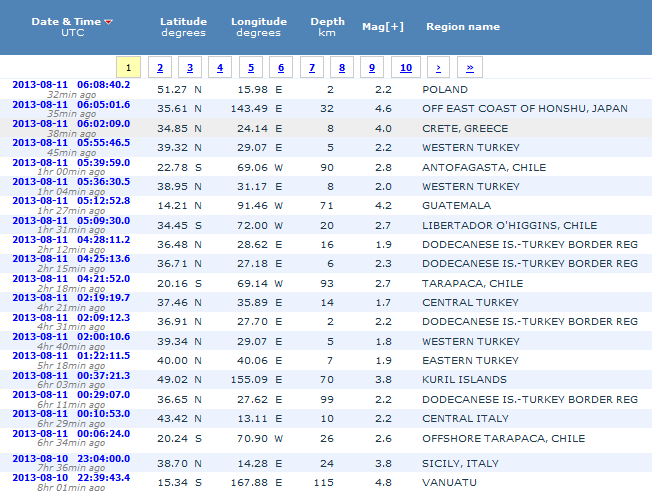The height and width of the screenshot is (491, 652).
Task: Go to page 7
Action: point(312,67)
